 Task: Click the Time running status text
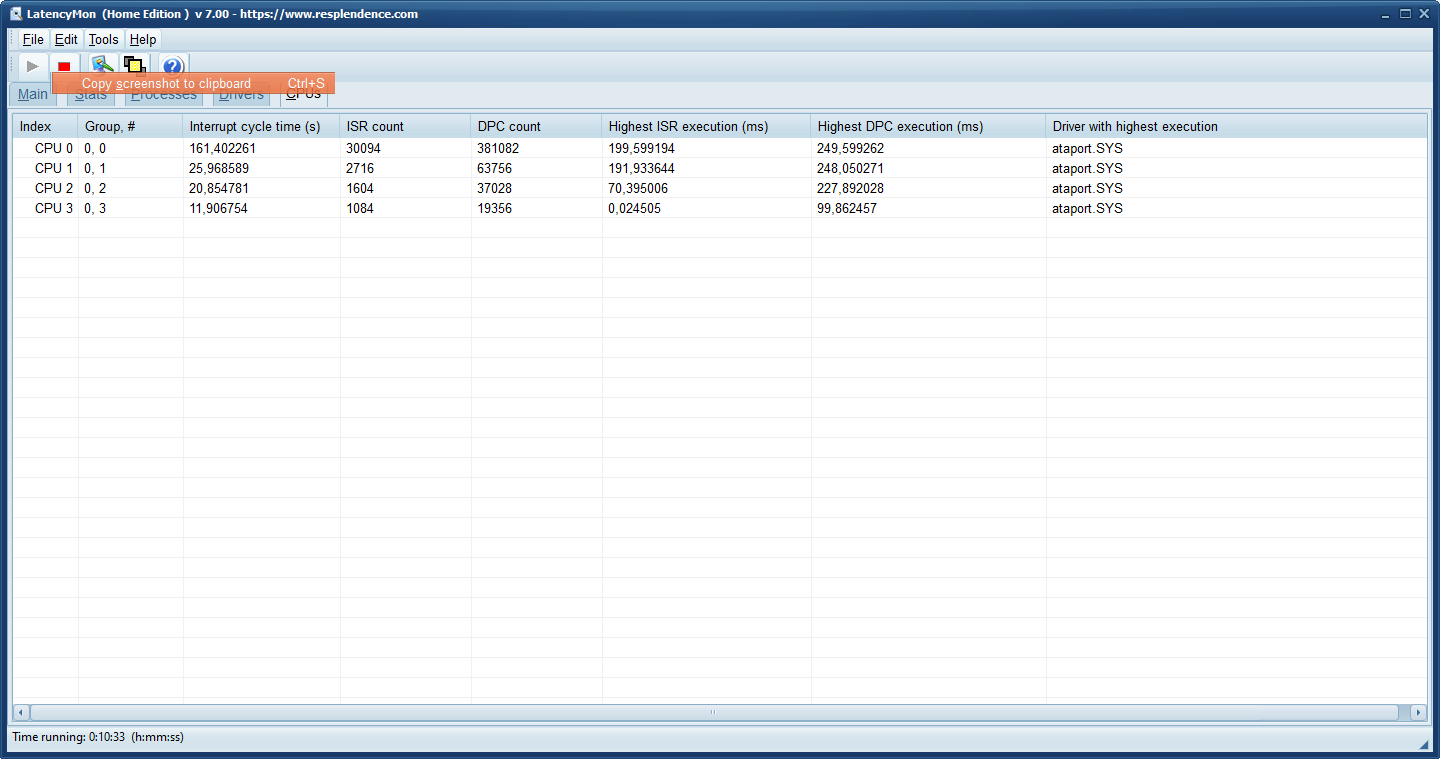[x=98, y=737]
